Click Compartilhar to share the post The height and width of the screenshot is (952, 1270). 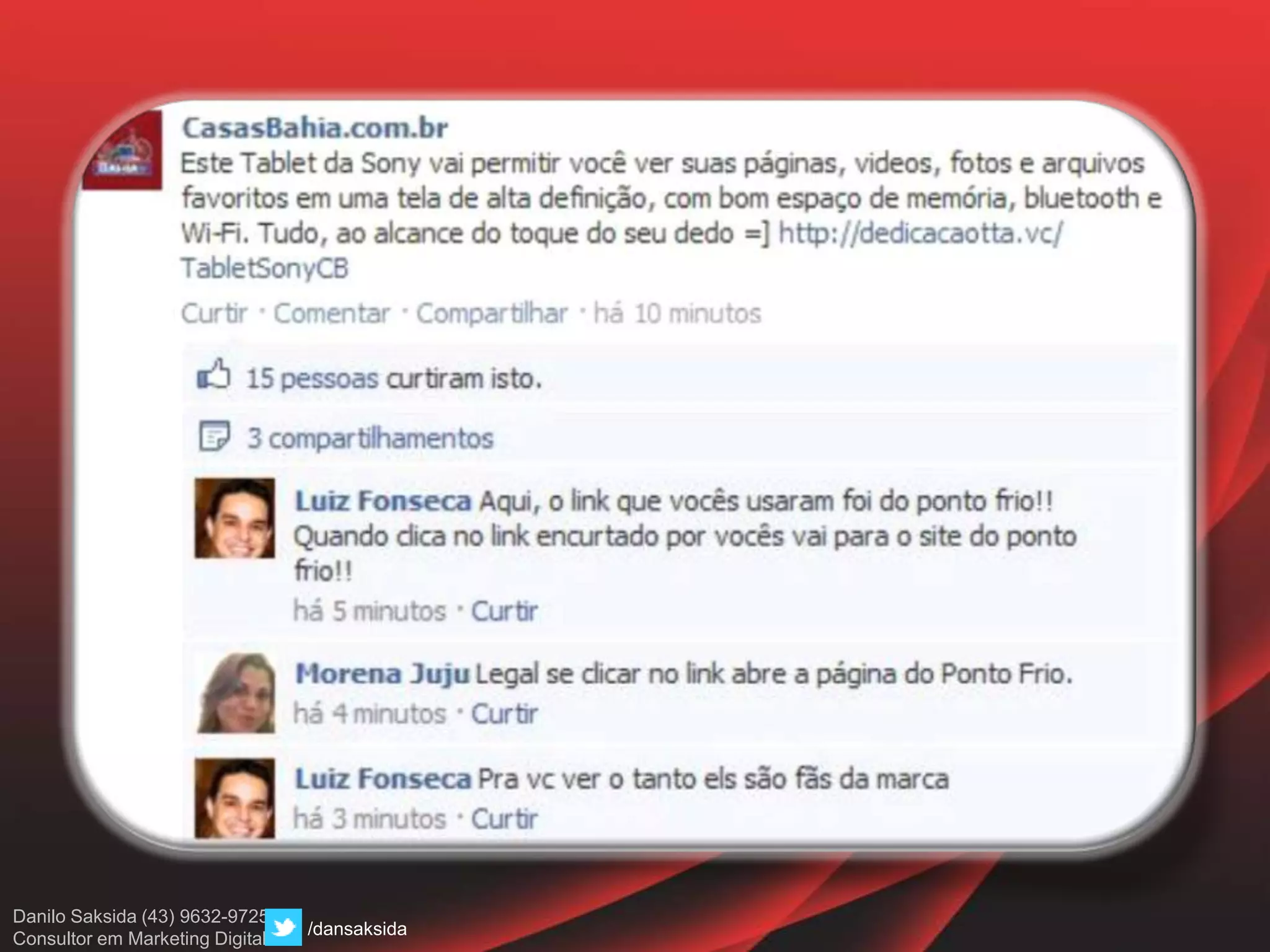(492, 314)
